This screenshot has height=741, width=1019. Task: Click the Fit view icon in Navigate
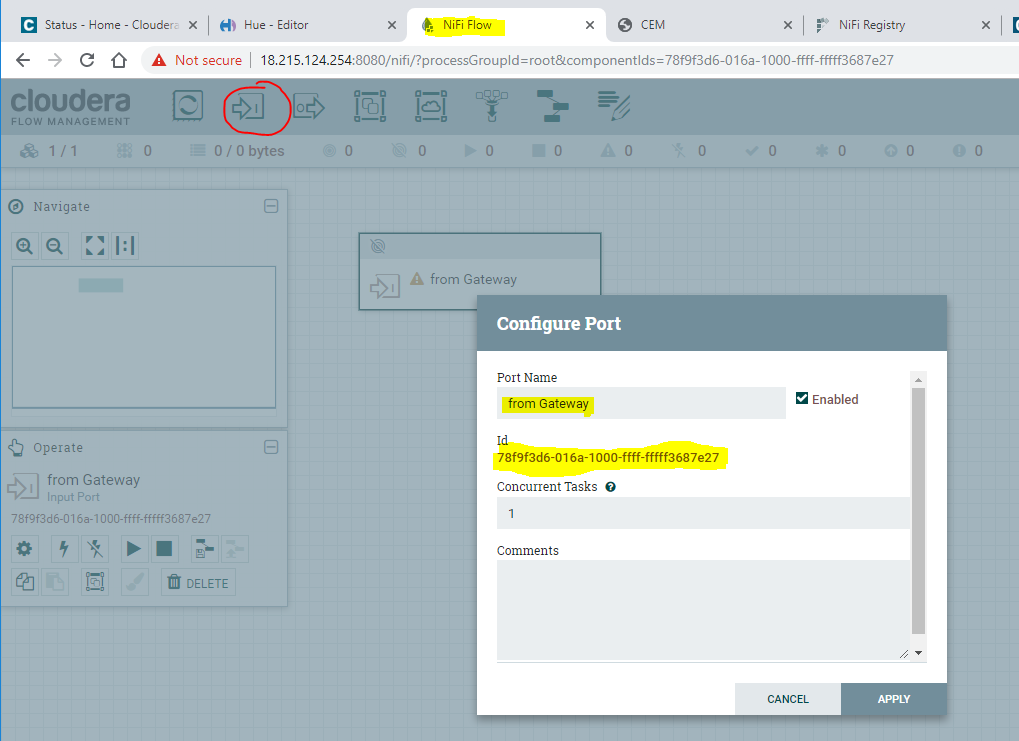point(95,246)
